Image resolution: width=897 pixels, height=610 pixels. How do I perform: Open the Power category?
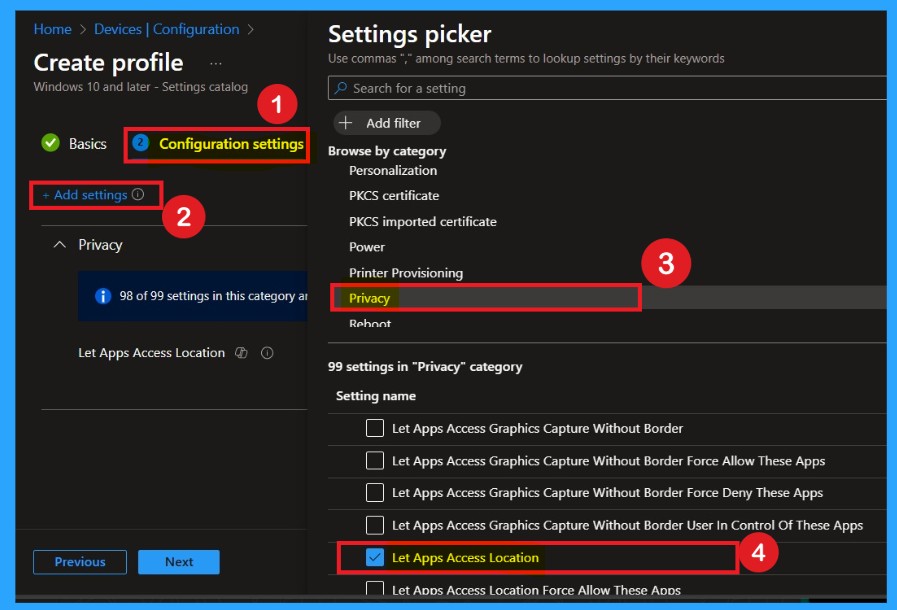point(367,247)
